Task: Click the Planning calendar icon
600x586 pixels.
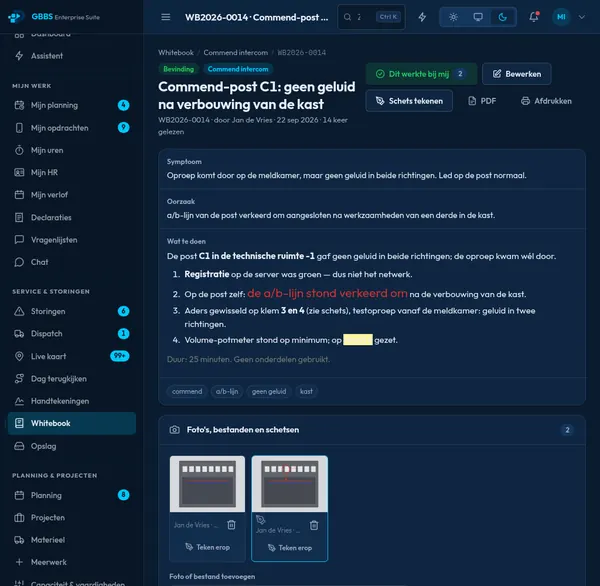Action: click(19, 495)
